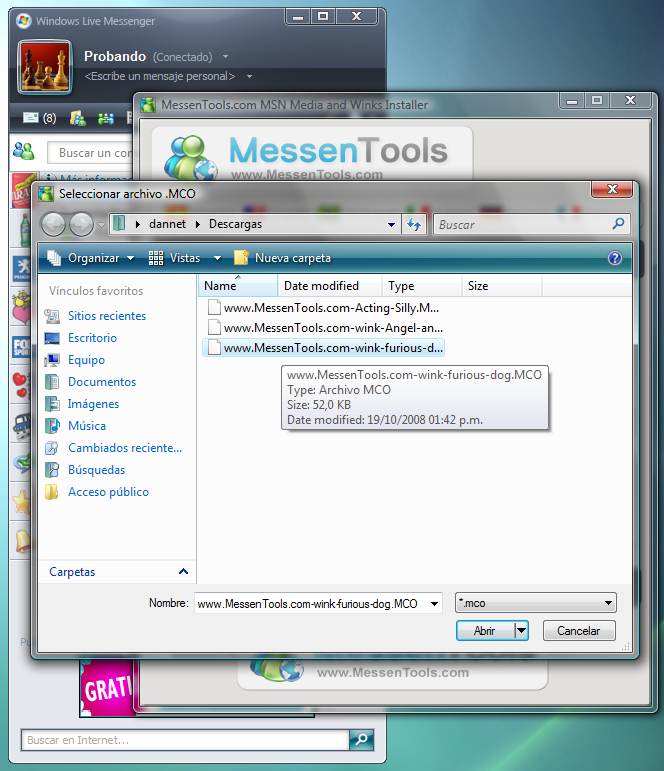Click the Cancelar button
664x771 pixels.
(x=579, y=631)
